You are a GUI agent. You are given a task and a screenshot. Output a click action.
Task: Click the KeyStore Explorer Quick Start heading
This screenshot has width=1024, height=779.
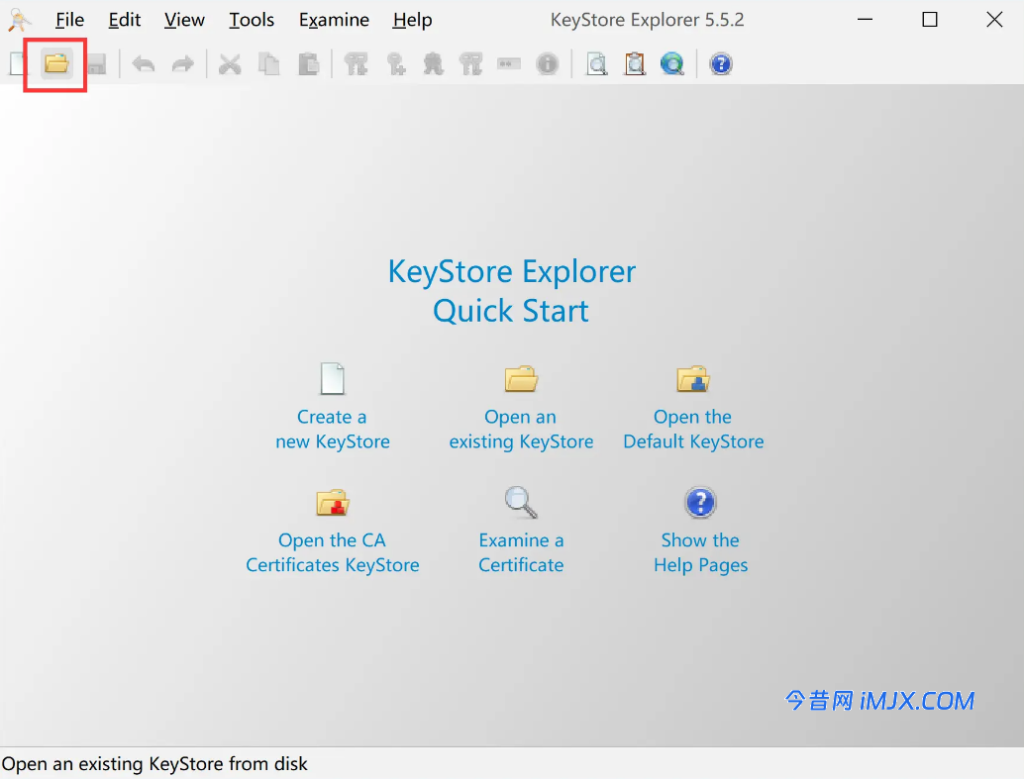511,291
